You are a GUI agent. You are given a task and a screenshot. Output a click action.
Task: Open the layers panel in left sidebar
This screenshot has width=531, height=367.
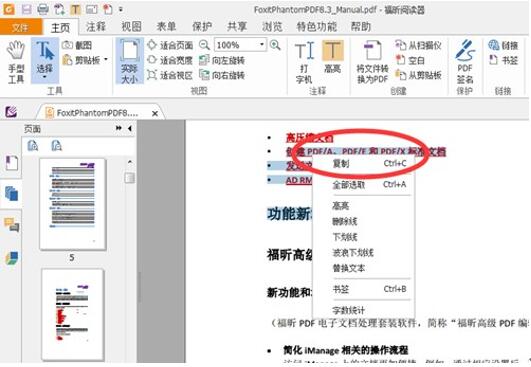pyautogui.click(x=12, y=258)
